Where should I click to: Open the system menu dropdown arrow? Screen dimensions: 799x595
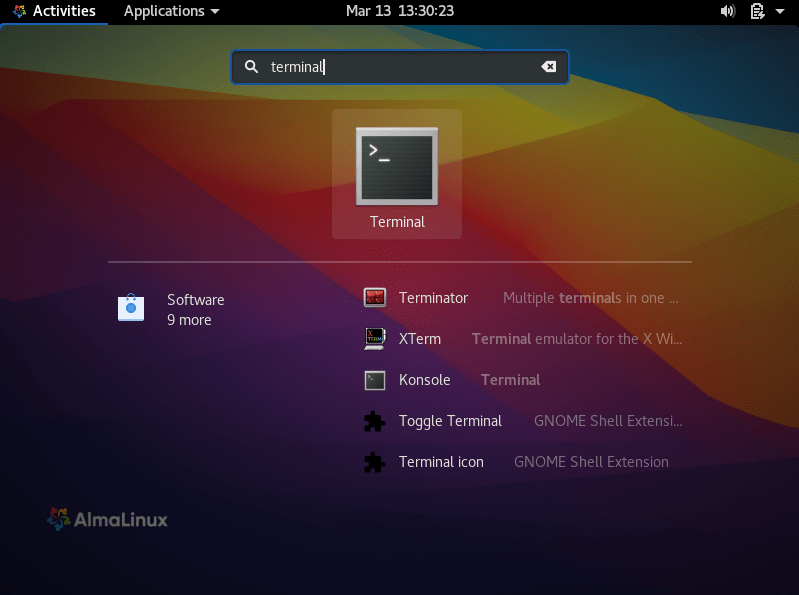(x=780, y=12)
